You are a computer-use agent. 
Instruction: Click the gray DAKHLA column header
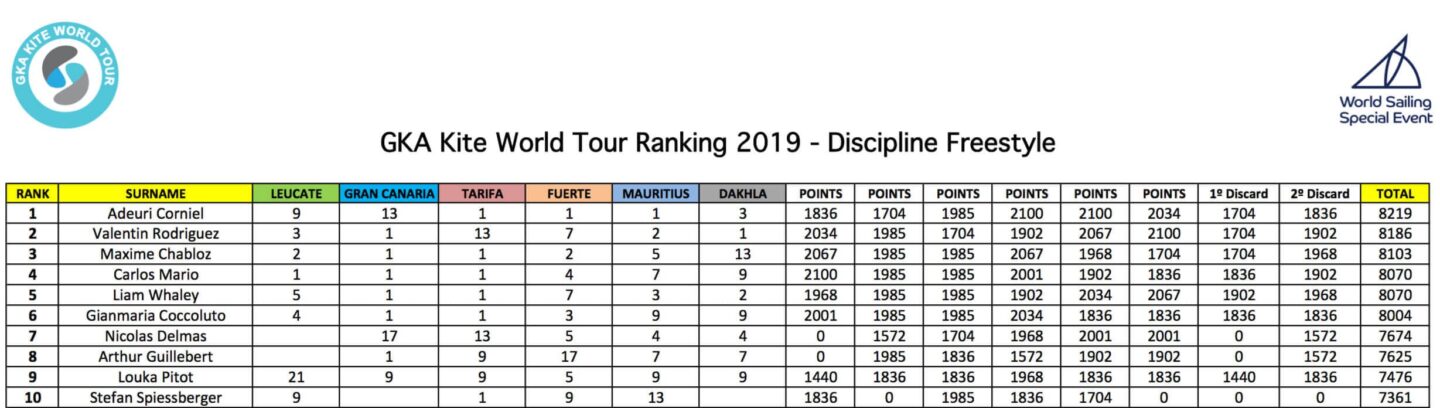(743, 194)
